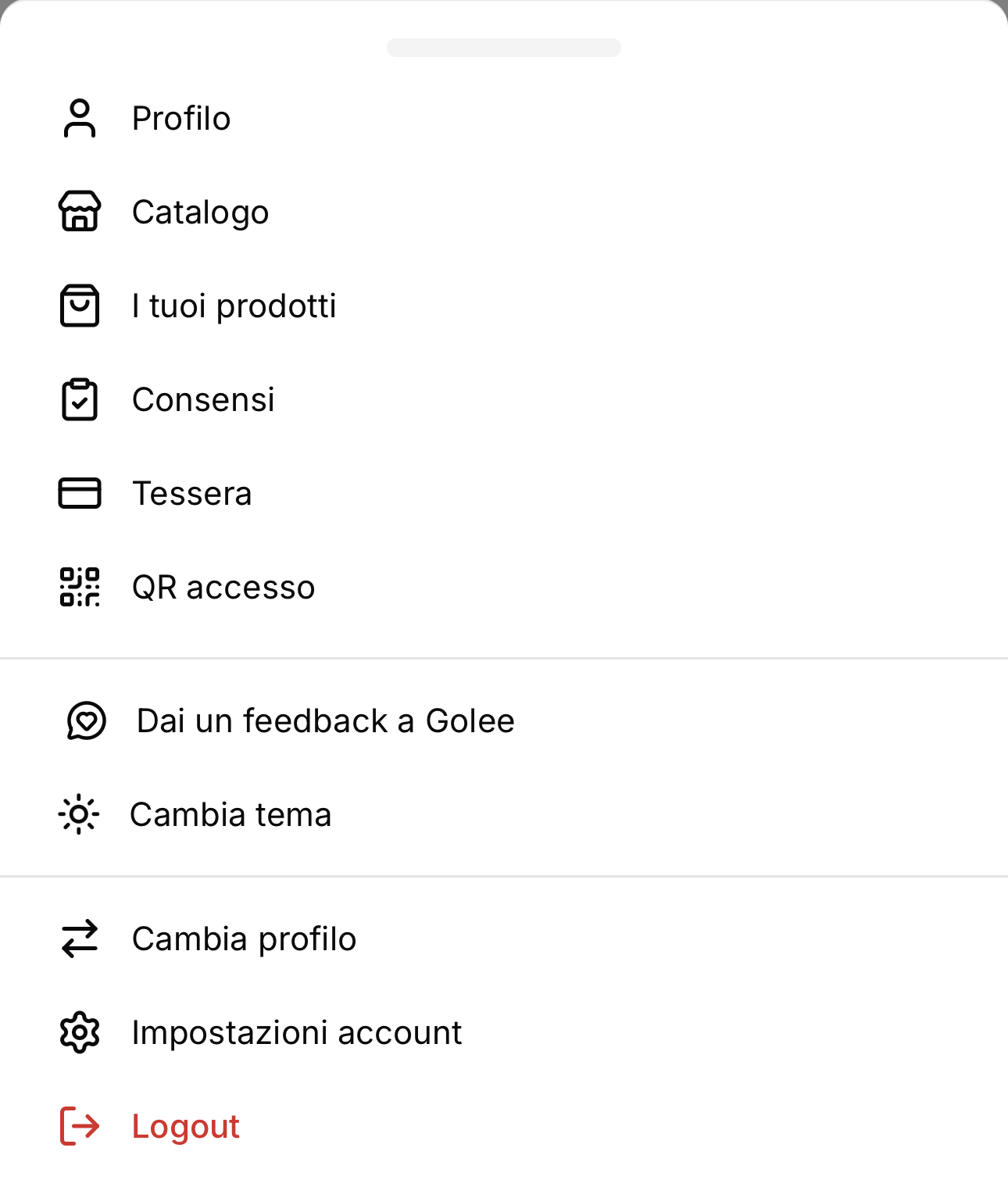Click the heart speech bubble feedback icon

pyautogui.click(x=86, y=720)
